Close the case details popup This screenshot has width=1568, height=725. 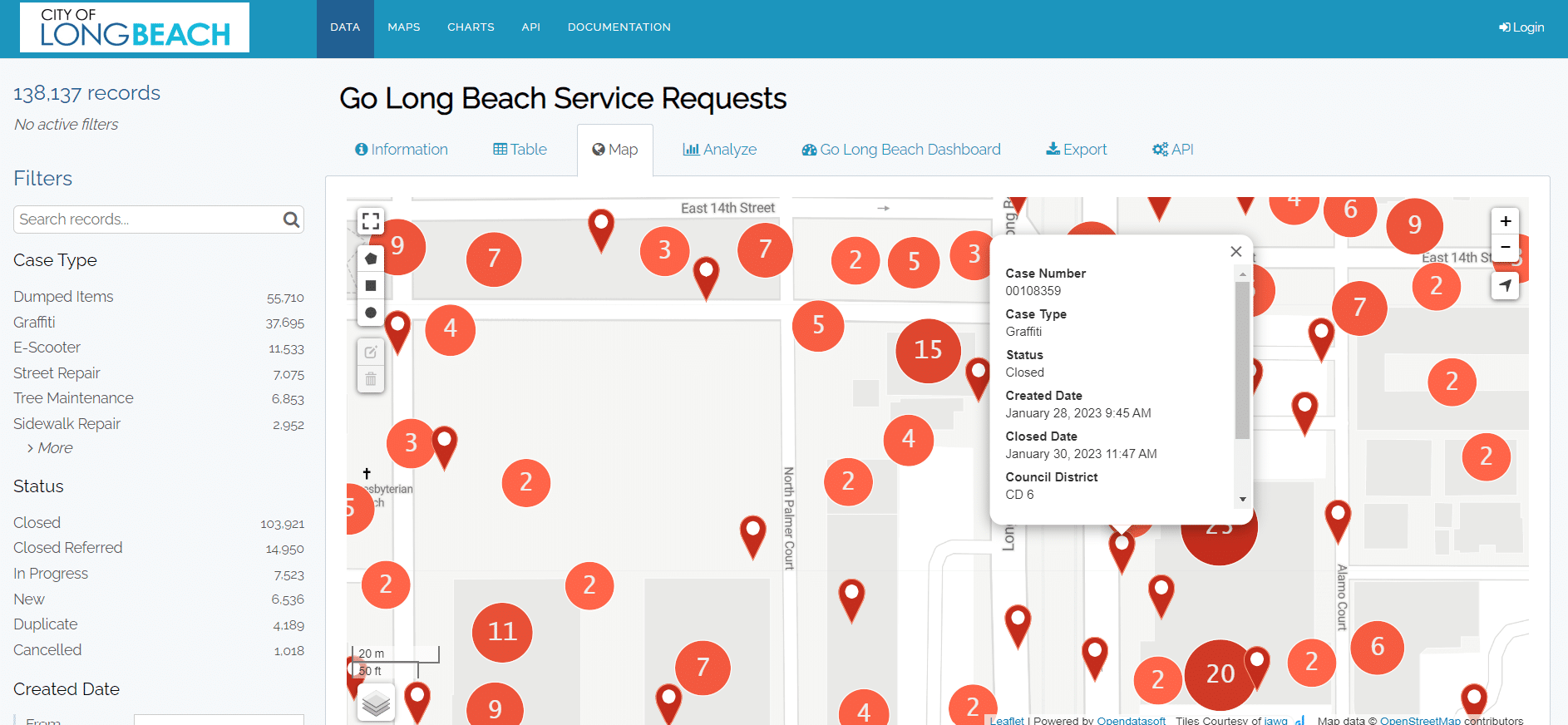coord(1235,252)
